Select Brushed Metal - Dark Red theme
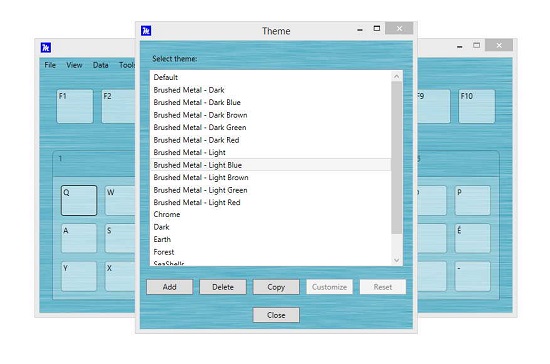The height and width of the screenshot is (364, 550). (x=270, y=140)
